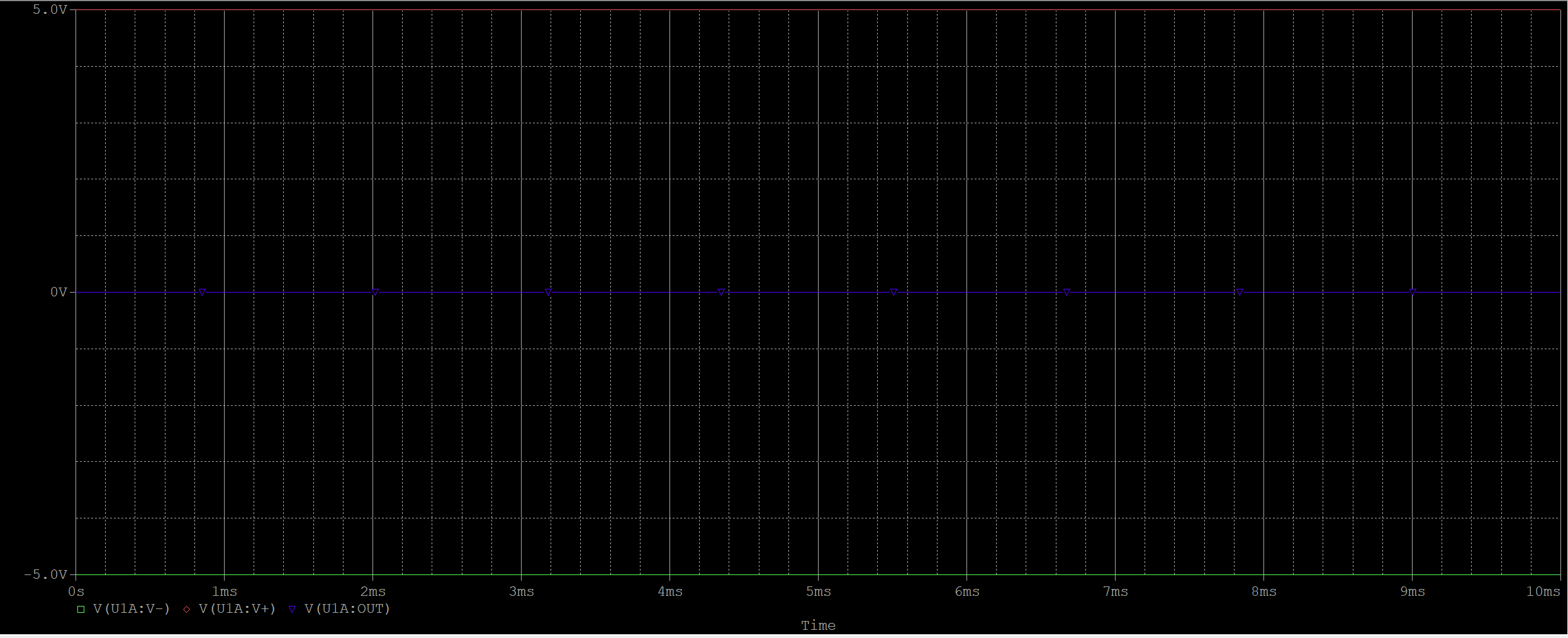Click the 0s time axis label
This screenshot has width=1568, height=638.
76,591
